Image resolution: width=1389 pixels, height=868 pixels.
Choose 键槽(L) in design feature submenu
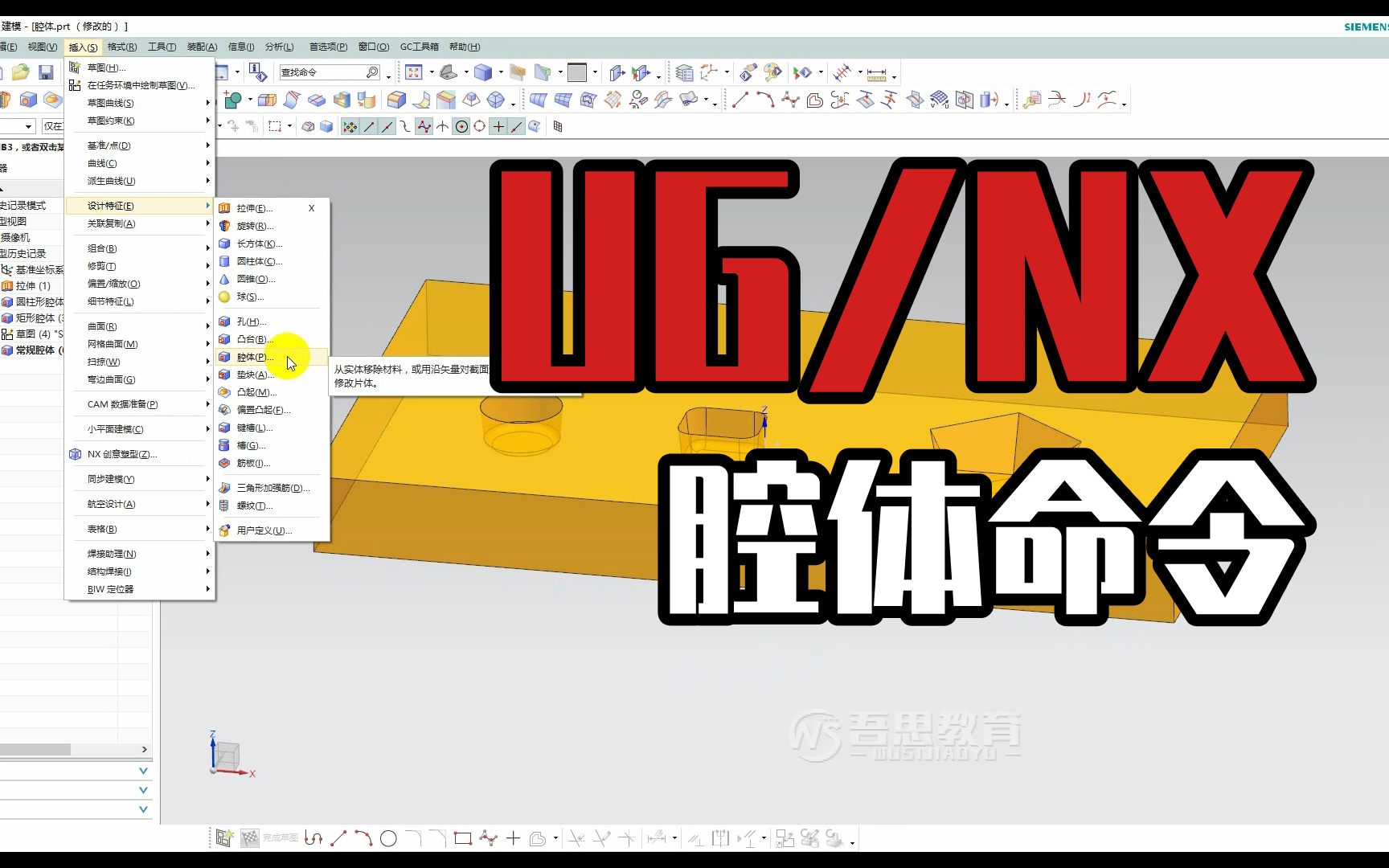coord(272,428)
